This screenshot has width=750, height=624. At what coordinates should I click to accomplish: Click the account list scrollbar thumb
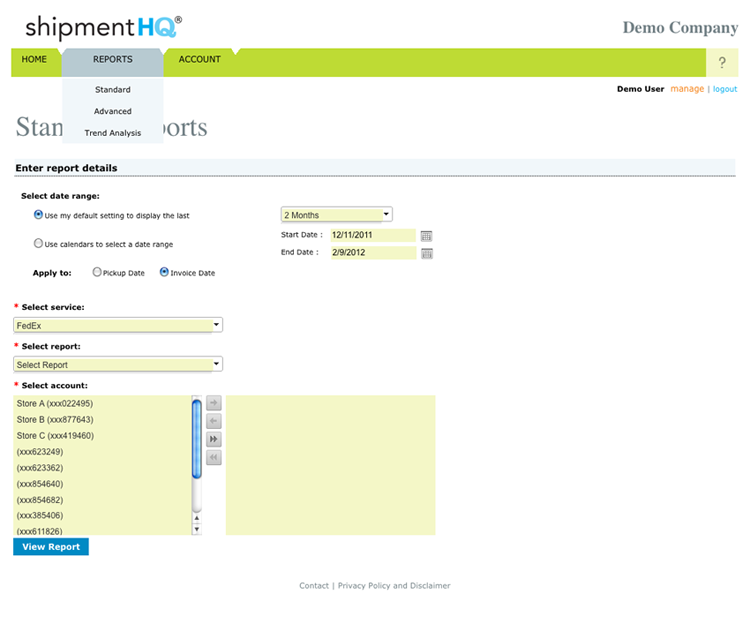[x=197, y=439]
